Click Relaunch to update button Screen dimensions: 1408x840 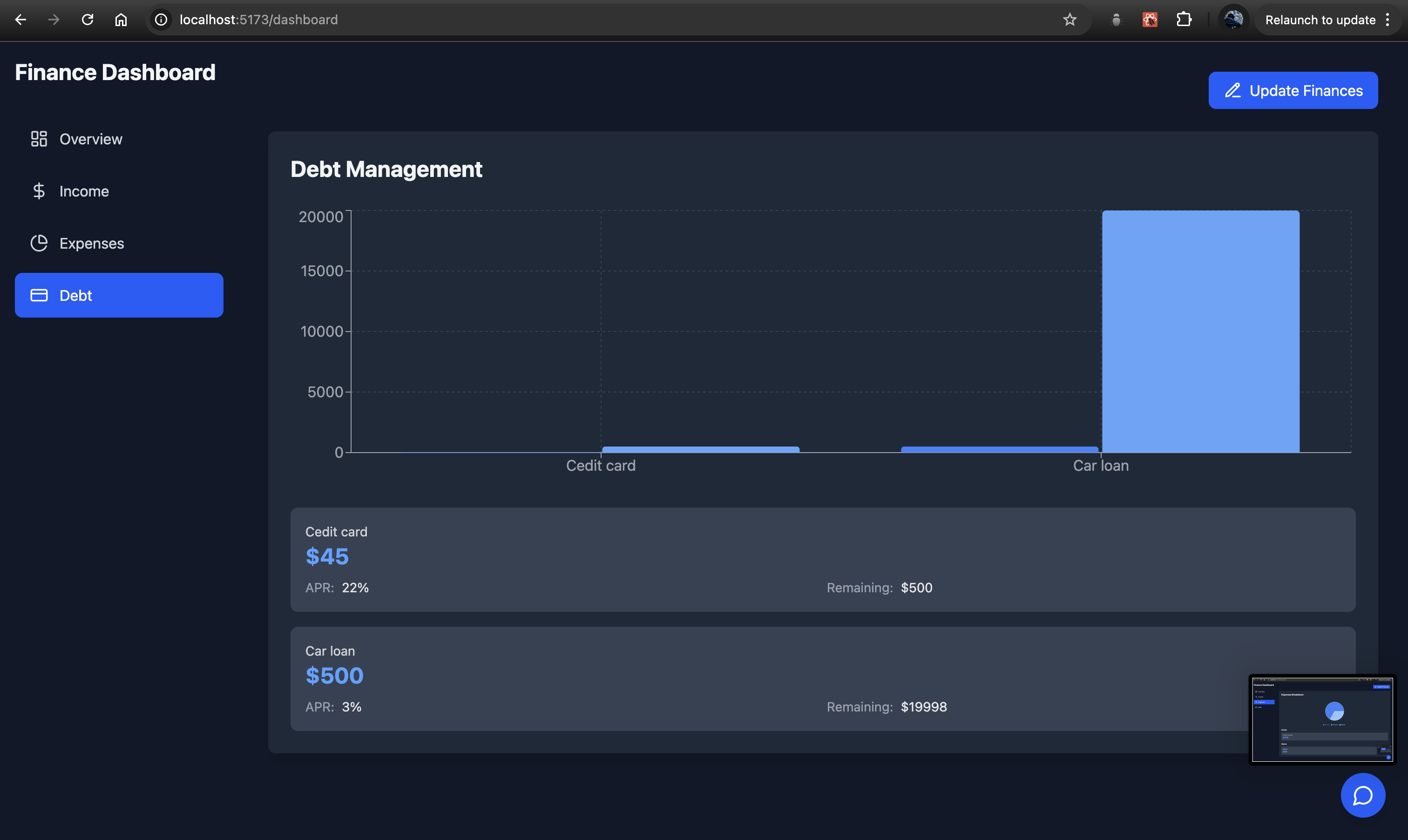[1320, 20]
